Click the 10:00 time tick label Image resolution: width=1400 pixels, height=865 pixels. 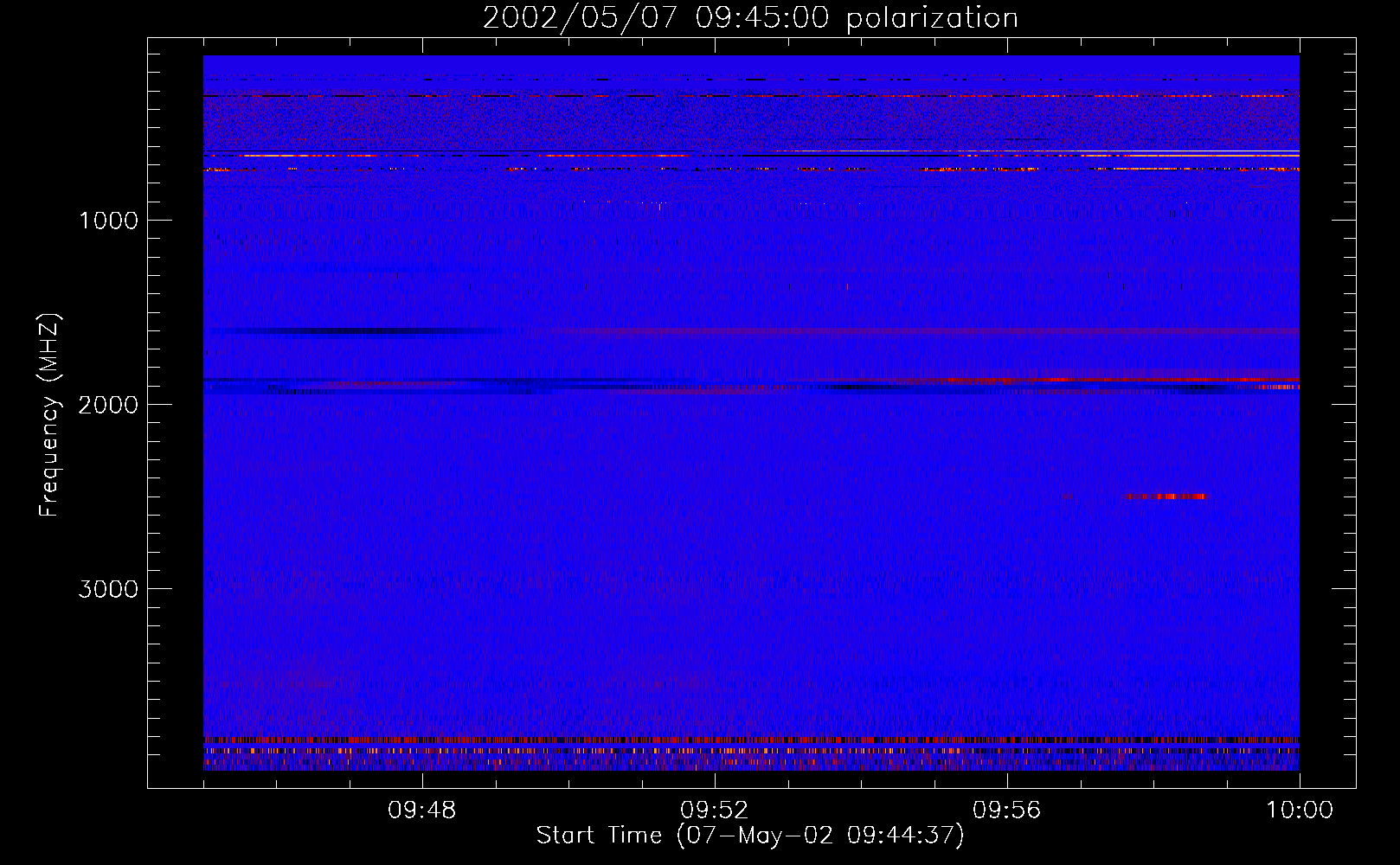[1300, 811]
